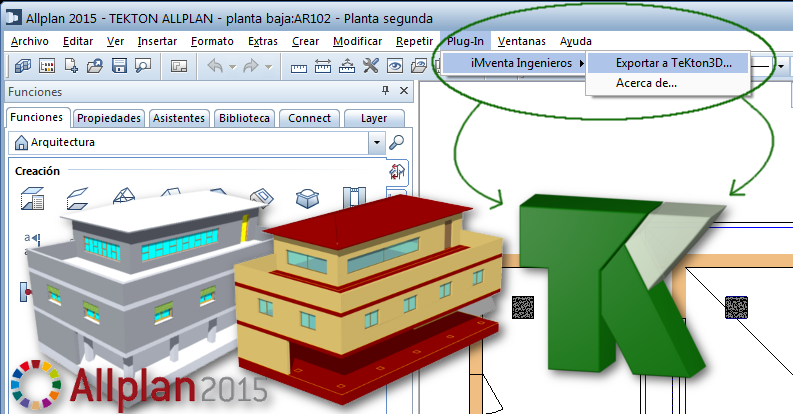Open the dropdown arrow next to Redo

(269, 67)
